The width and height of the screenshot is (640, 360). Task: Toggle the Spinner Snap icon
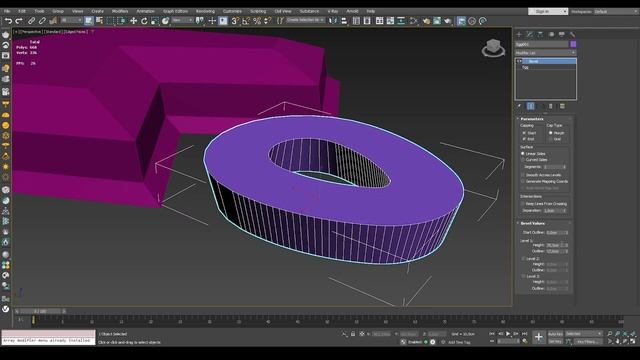pyautogui.click(x=268, y=21)
